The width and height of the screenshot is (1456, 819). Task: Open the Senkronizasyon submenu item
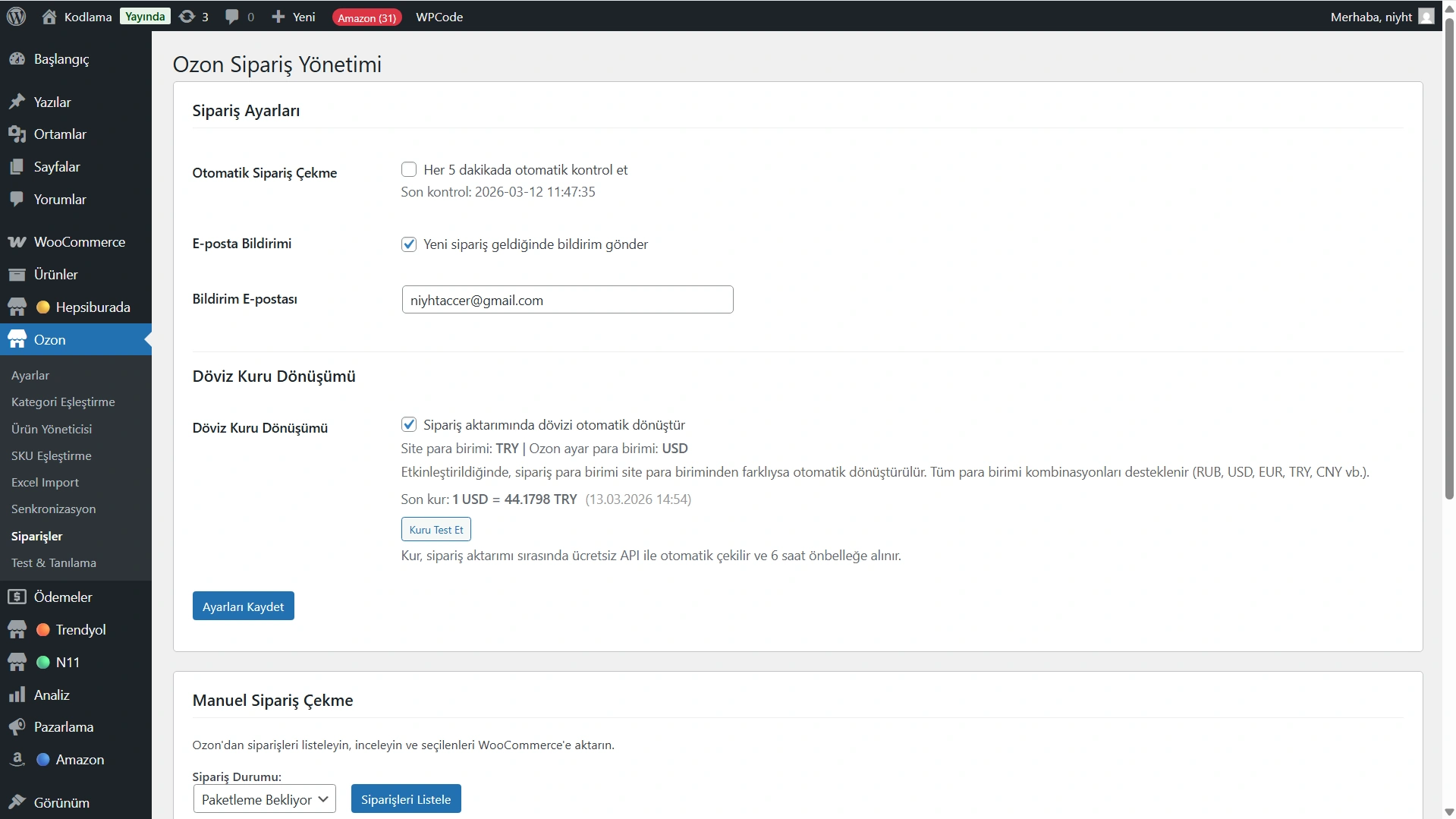coord(53,509)
